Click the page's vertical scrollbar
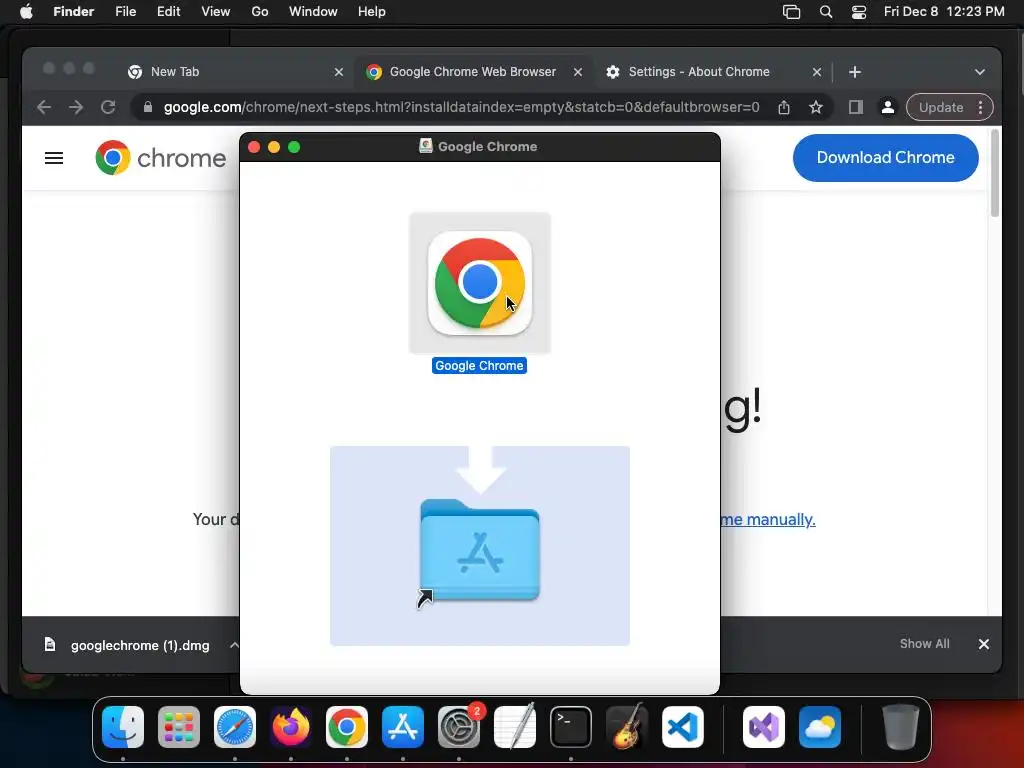 [x=995, y=172]
